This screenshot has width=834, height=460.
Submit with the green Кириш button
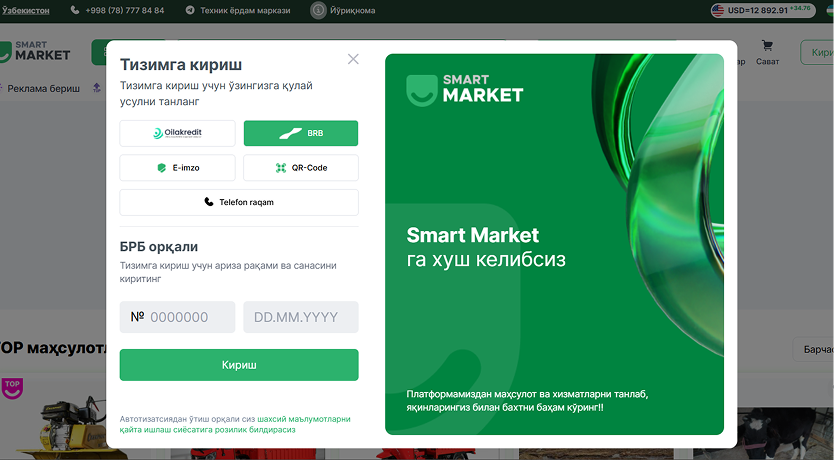click(239, 365)
